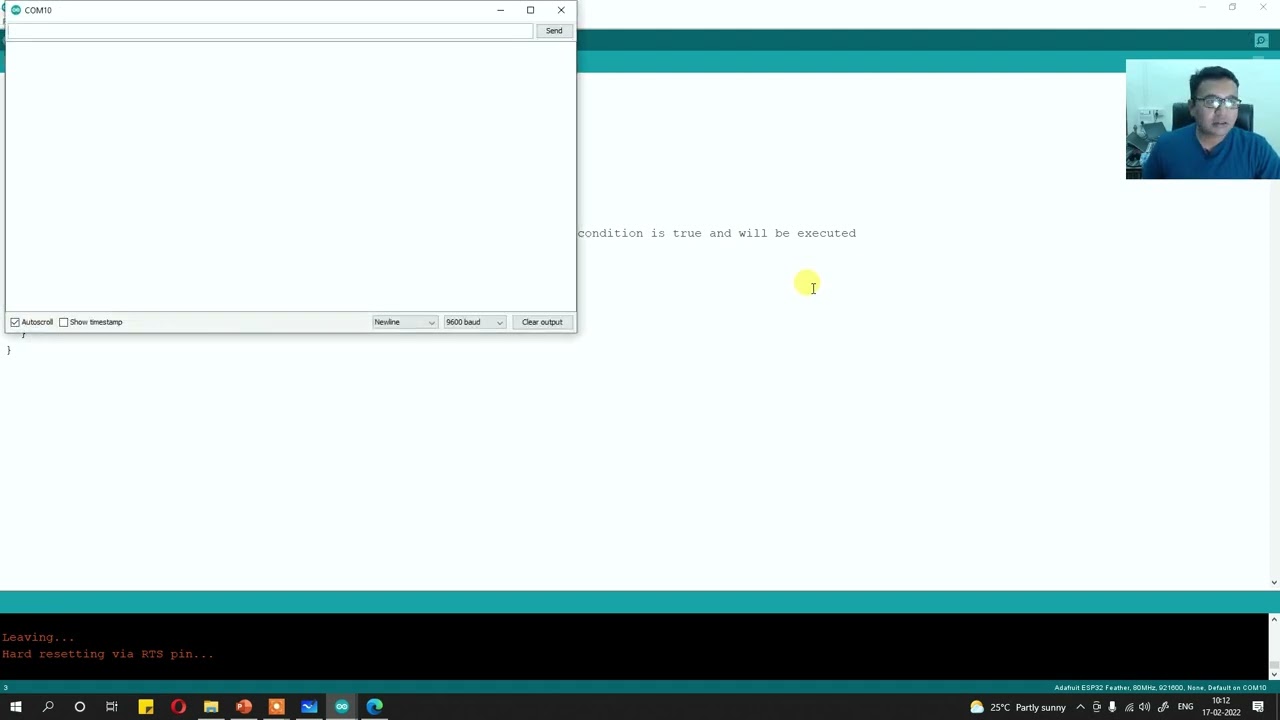Click the microphone tray icon
The width and height of the screenshot is (1280, 720).
point(1112,707)
